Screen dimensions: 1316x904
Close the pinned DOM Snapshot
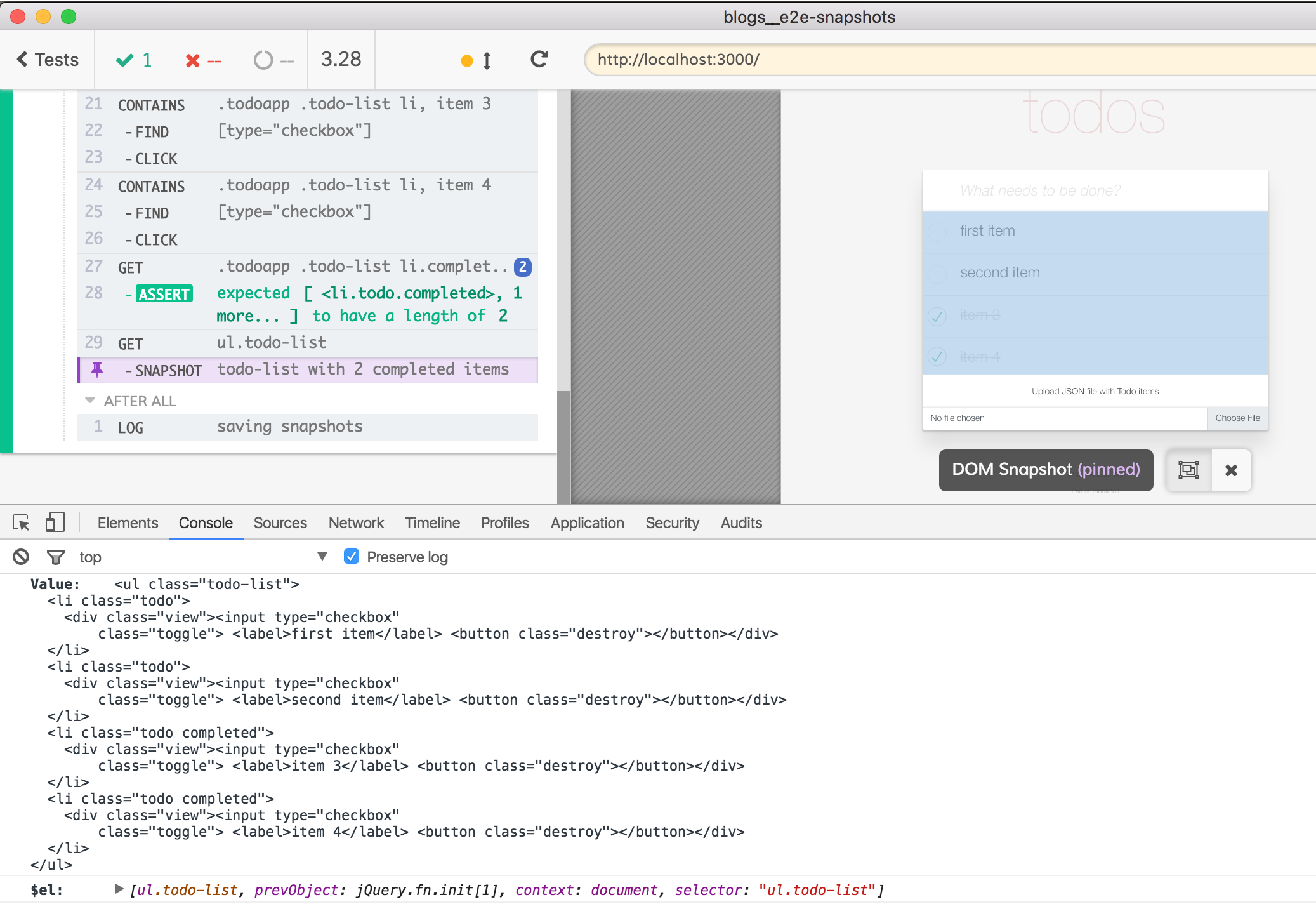tap(1231, 470)
